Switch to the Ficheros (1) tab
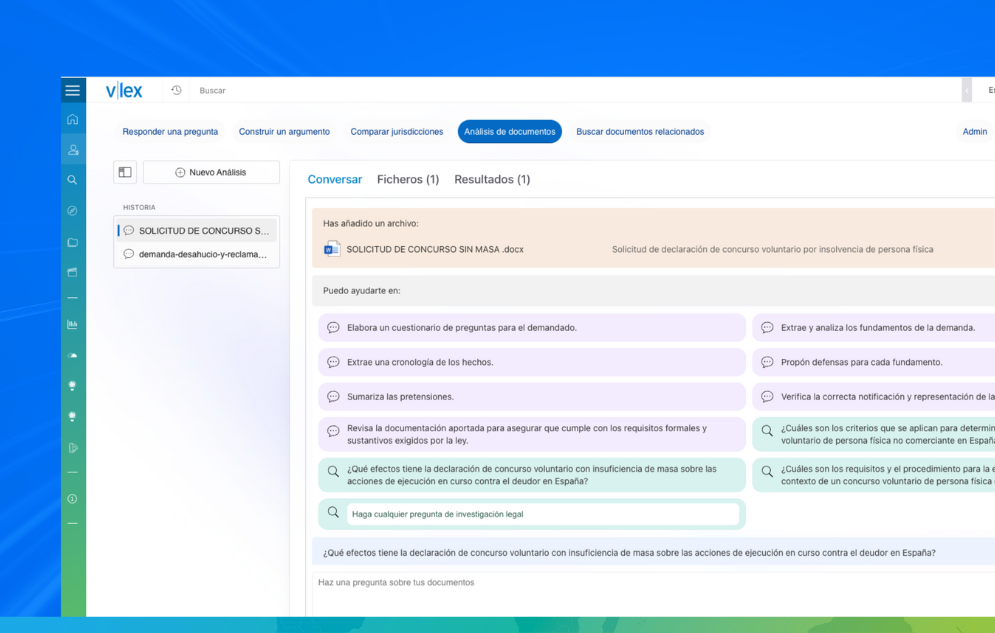The height and width of the screenshot is (633, 995). point(408,179)
